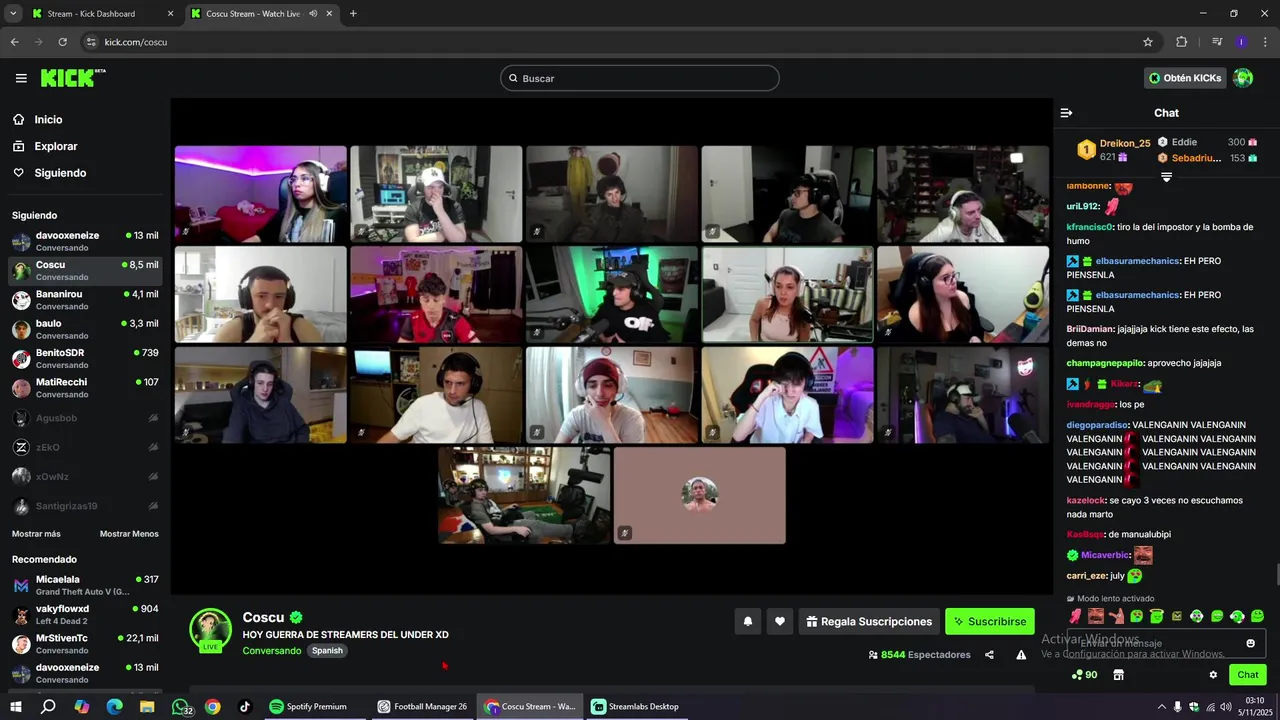This screenshot has width=1280, height=720.
Task: Insert the Patrick pointing emote
Action: (1116, 616)
